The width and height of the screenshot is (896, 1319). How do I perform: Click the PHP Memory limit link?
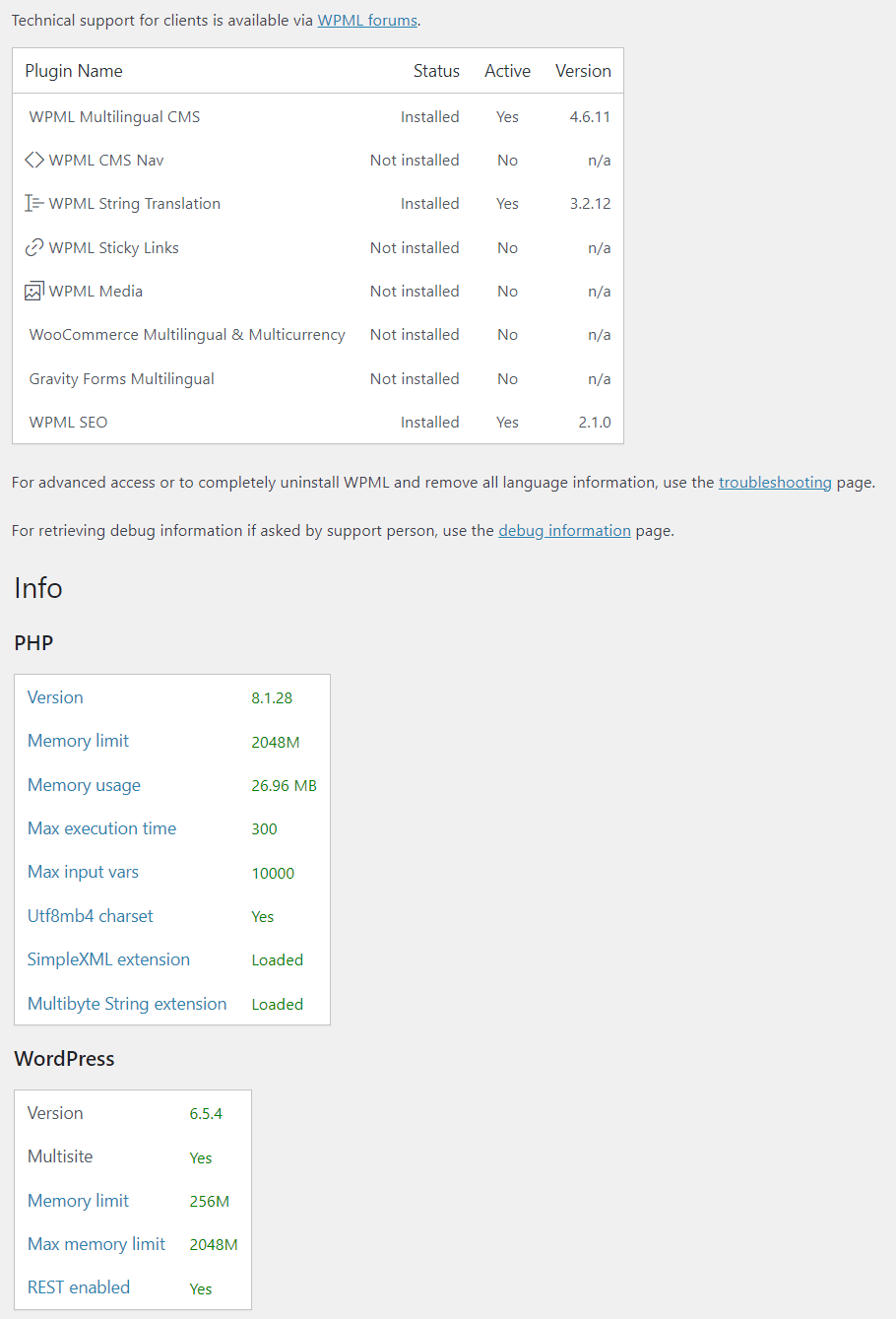(78, 741)
